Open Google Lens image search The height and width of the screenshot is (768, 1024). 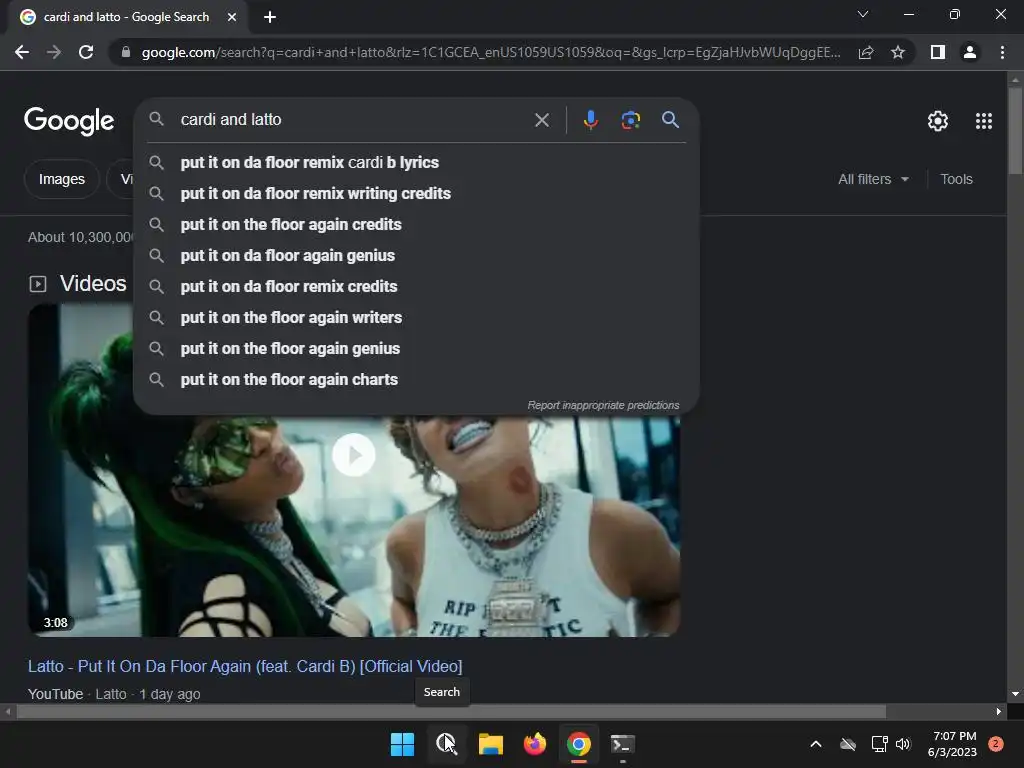tap(630, 120)
